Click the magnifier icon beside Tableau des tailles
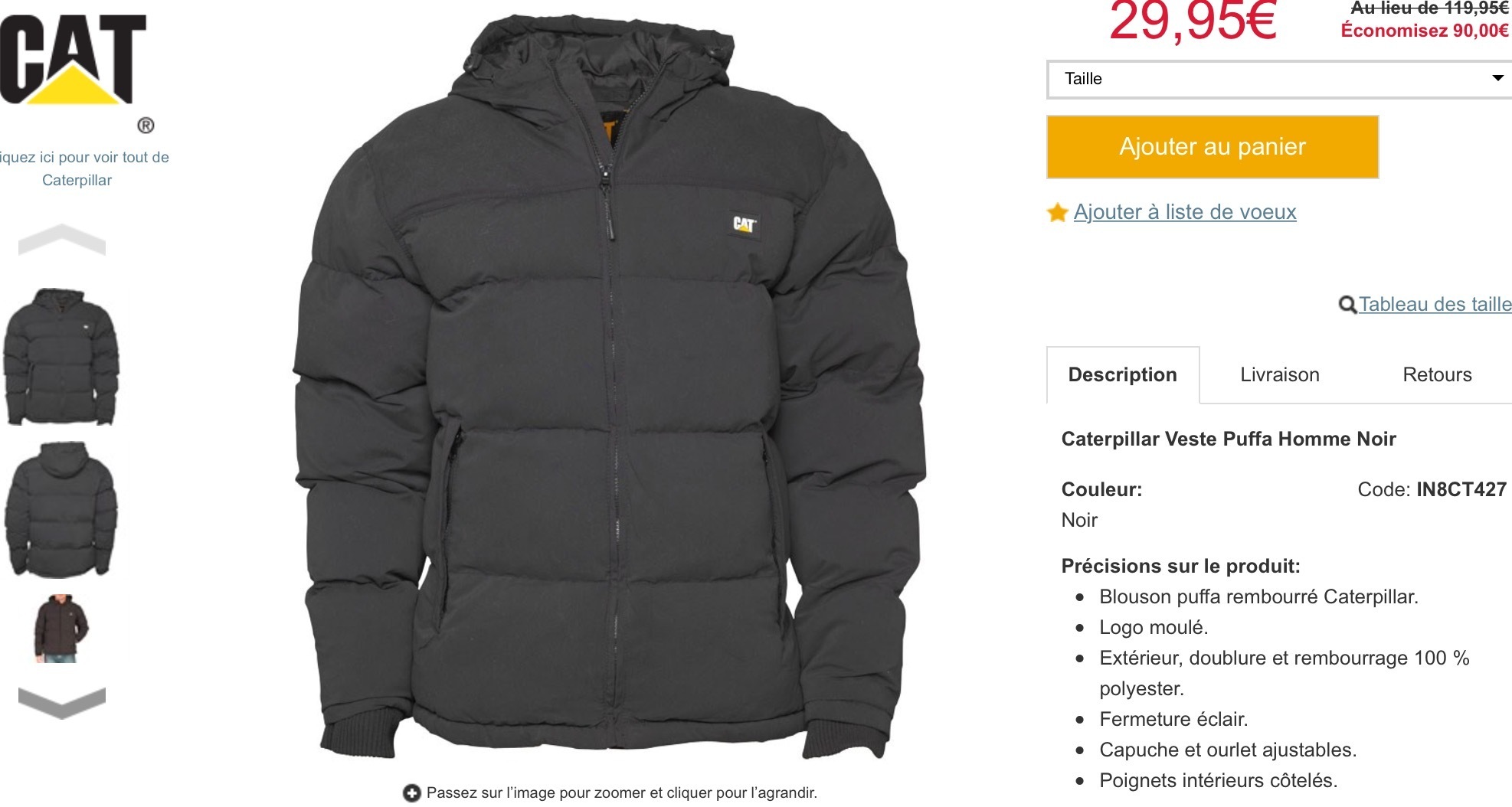This screenshot has width=1512, height=807. click(1347, 305)
